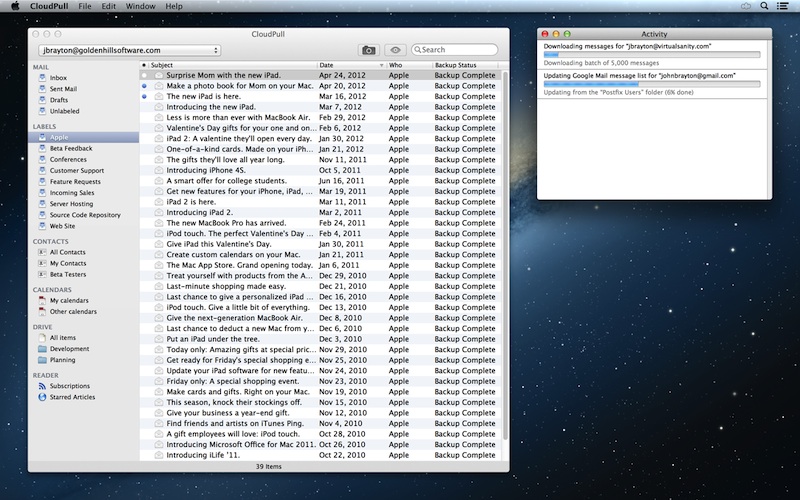This screenshot has height=500, width=800.
Task: Open the File menu
Action: pyautogui.click(x=84, y=6)
